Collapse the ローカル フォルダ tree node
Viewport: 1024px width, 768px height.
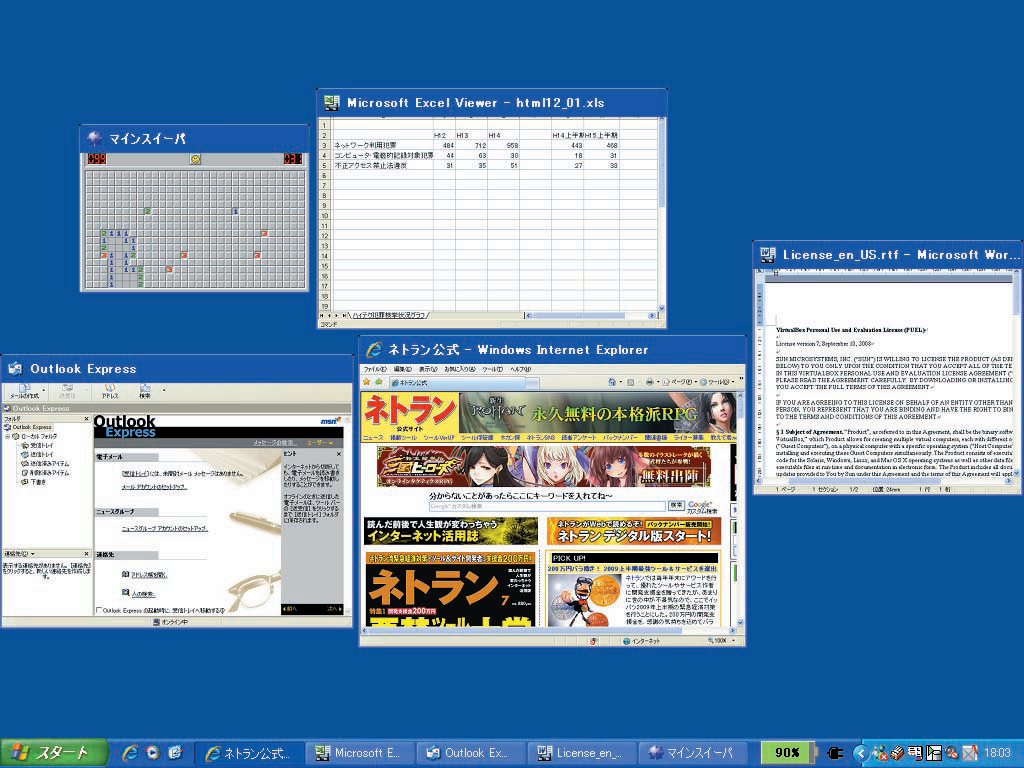pyautogui.click(x=8, y=436)
